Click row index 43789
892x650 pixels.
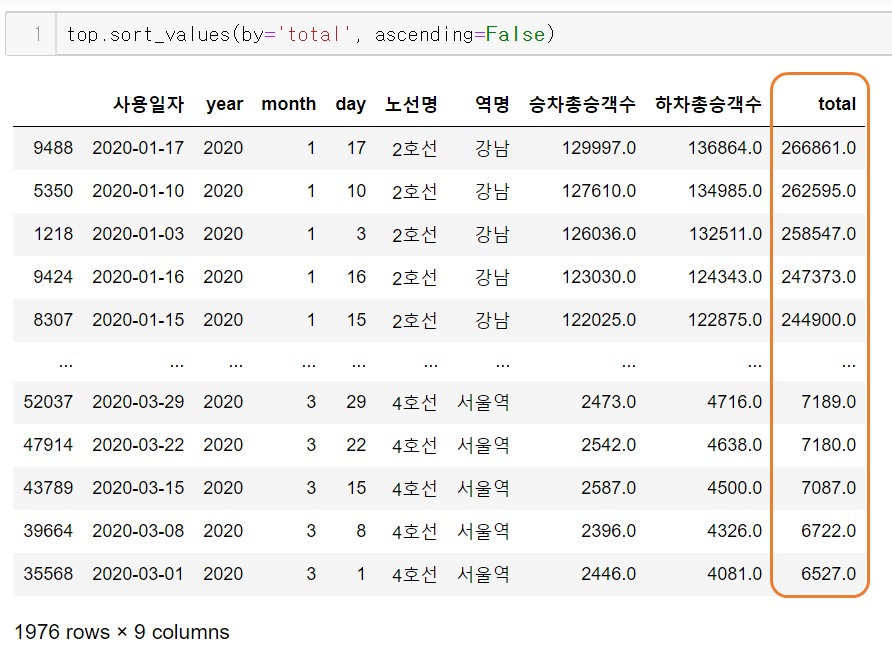(48, 488)
